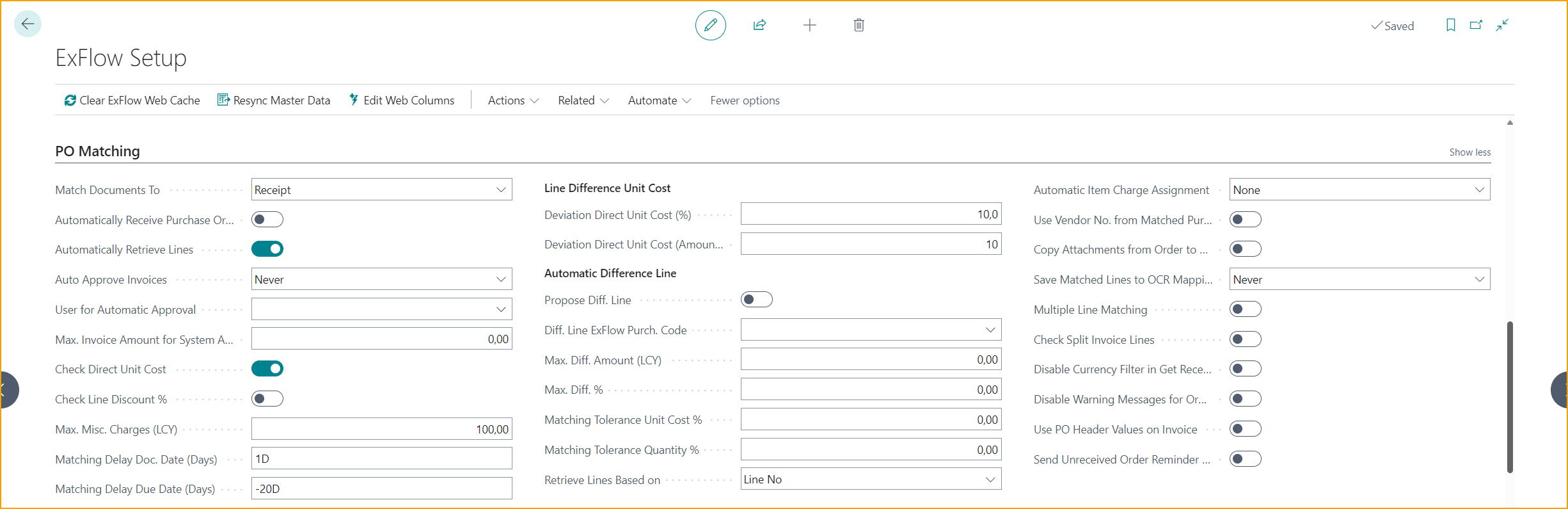Click Resync Master Data
1568x509 pixels.
pyautogui.click(x=274, y=101)
